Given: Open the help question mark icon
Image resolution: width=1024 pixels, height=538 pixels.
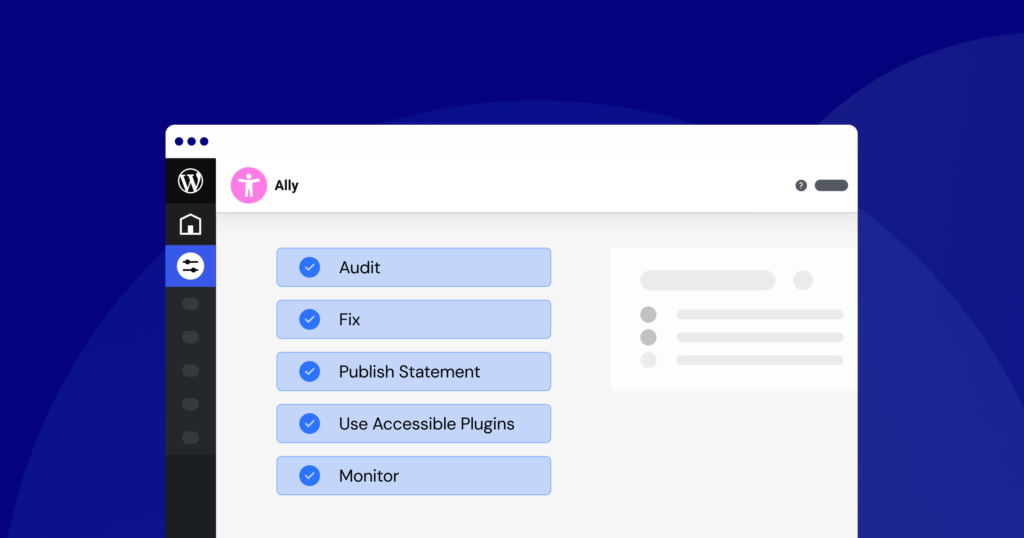Looking at the screenshot, I should point(801,185).
